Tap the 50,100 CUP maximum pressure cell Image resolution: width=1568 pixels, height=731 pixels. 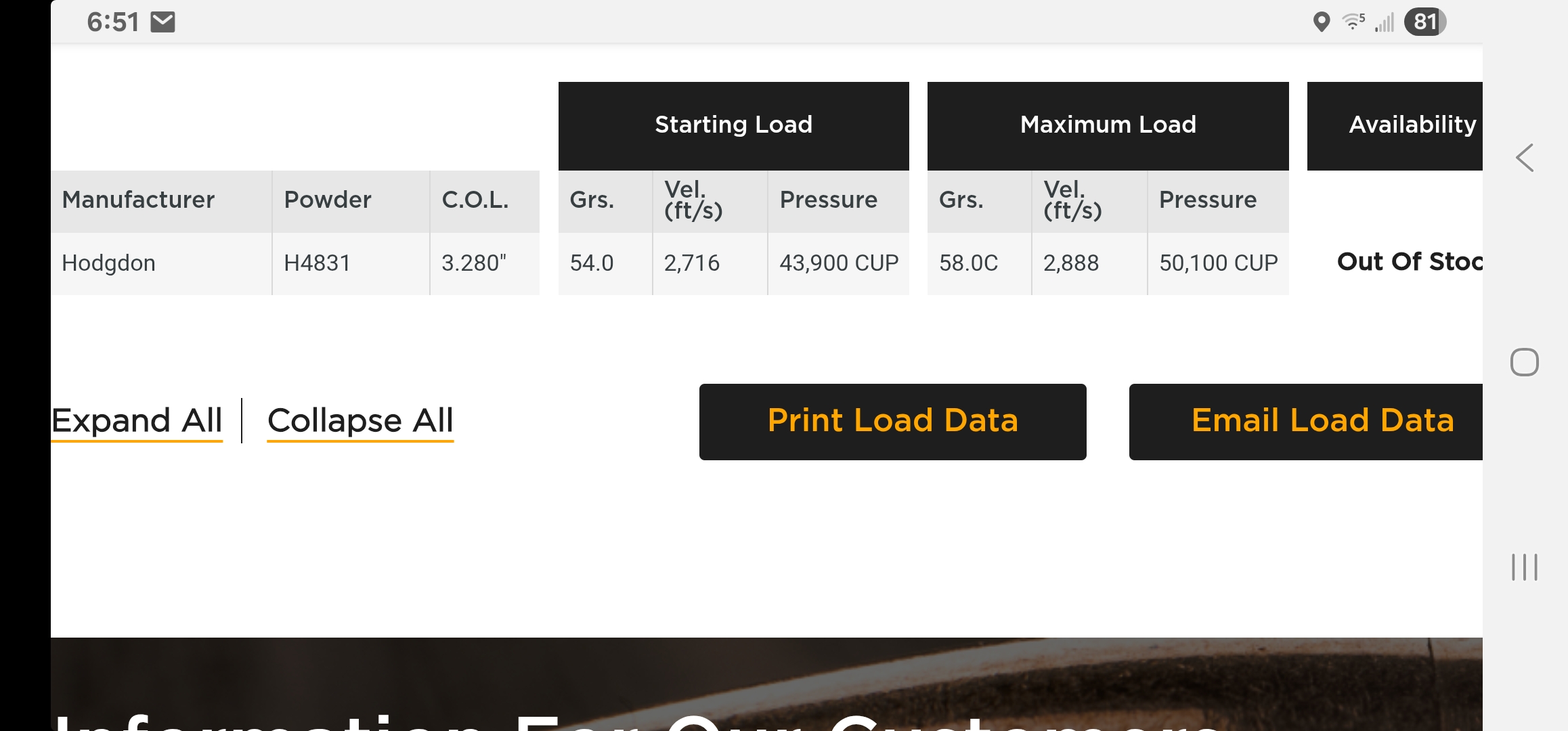click(1218, 263)
